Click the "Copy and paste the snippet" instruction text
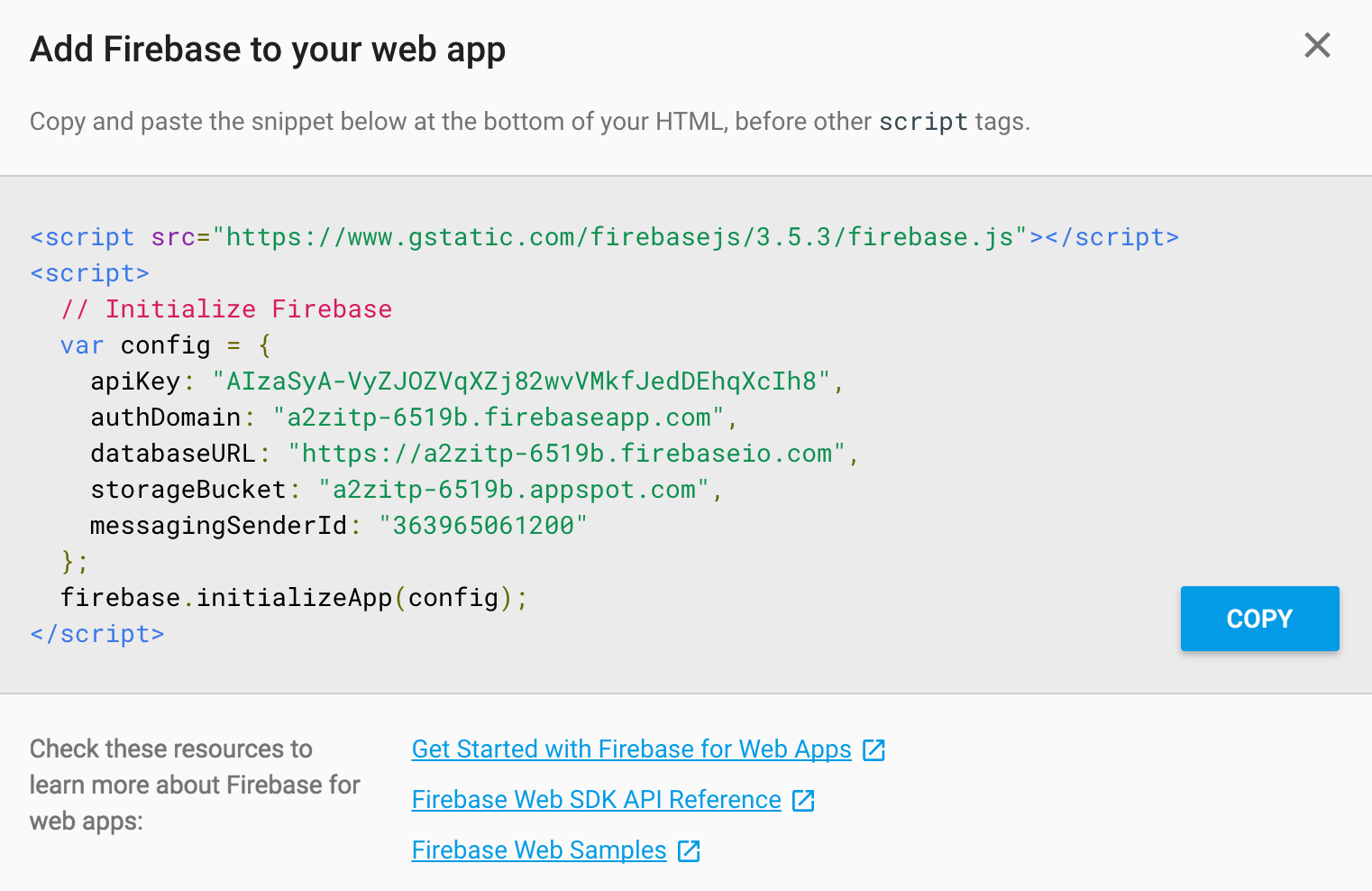The height and width of the screenshot is (891, 1372). pos(530,122)
